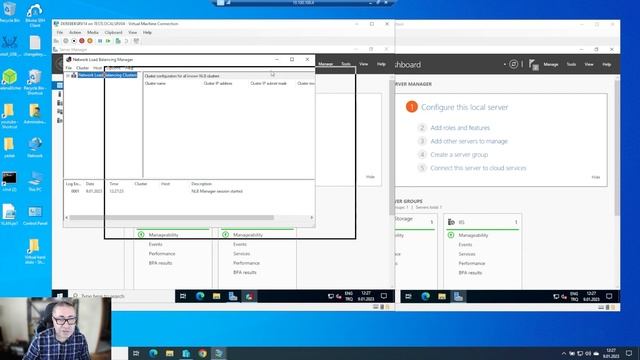Click NLB Manager icon in left VM taskbar

(x=249, y=296)
